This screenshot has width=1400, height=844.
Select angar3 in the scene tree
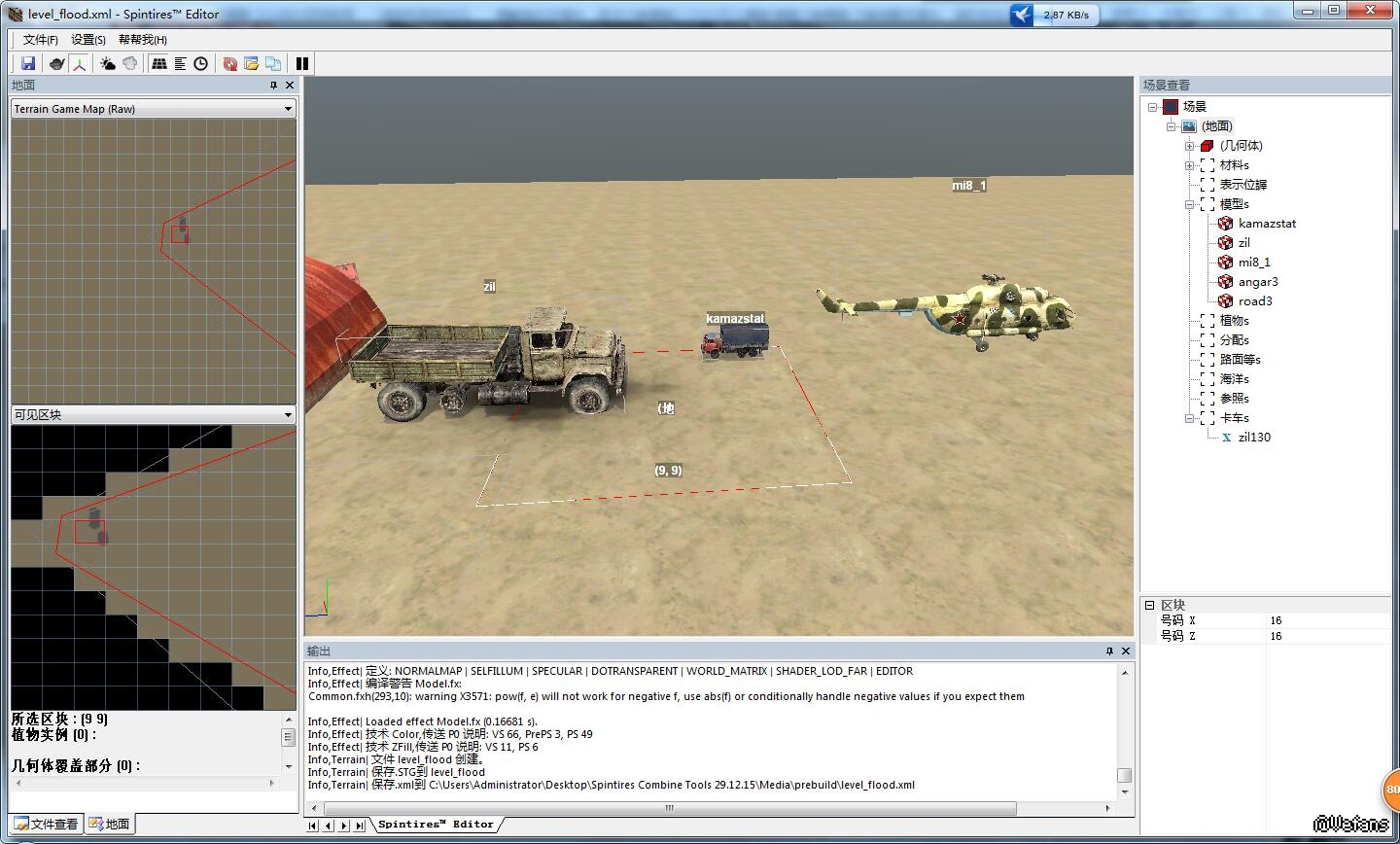click(1258, 282)
